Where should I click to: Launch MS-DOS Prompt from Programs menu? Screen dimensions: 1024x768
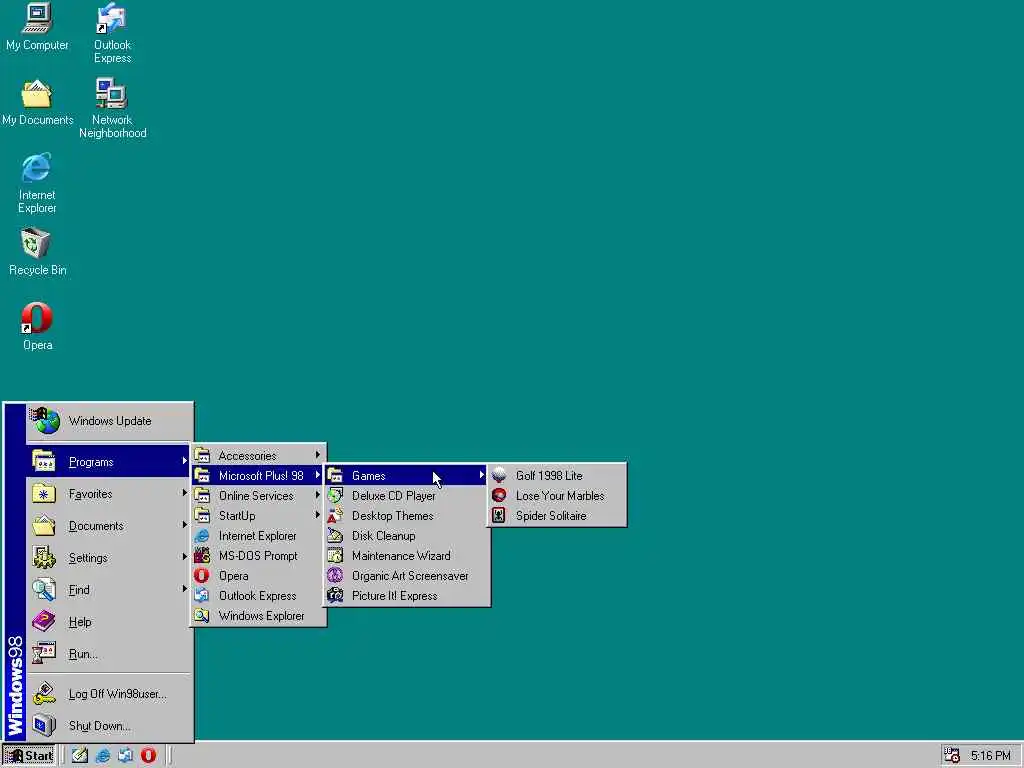pyautogui.click(x=259, y=556)
